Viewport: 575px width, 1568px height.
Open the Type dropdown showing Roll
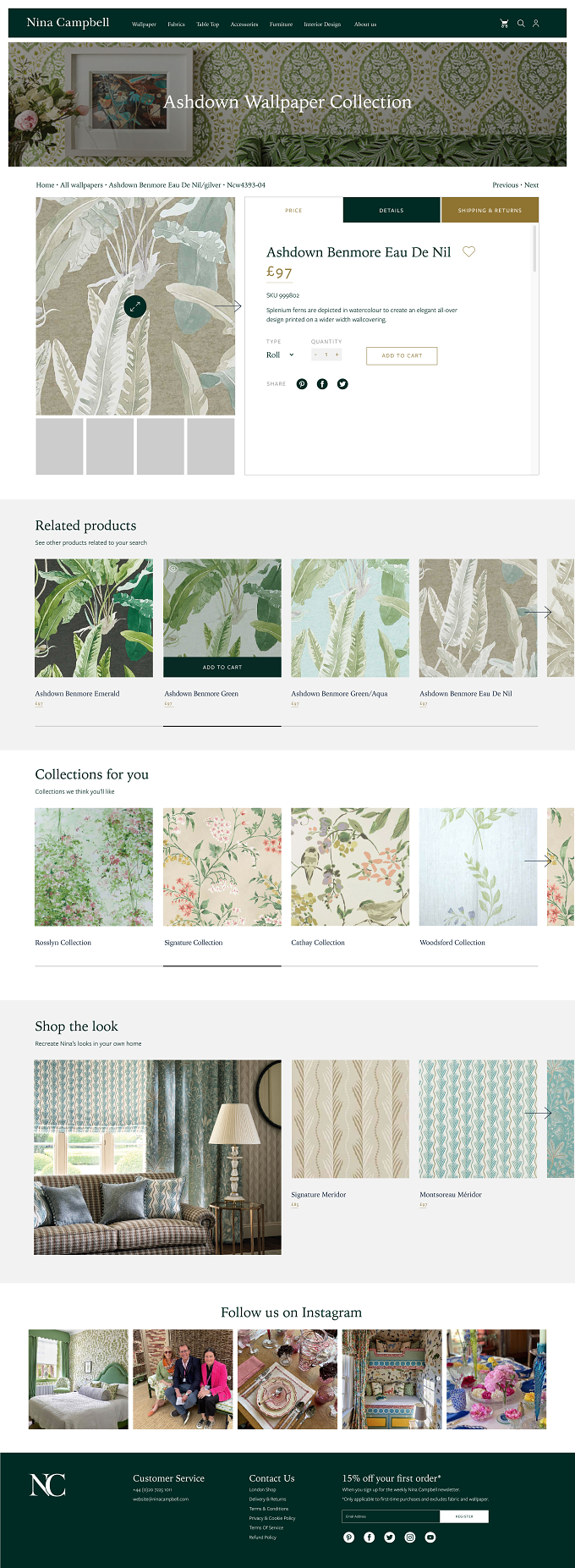pyautogui.click(x=280, y=355)
